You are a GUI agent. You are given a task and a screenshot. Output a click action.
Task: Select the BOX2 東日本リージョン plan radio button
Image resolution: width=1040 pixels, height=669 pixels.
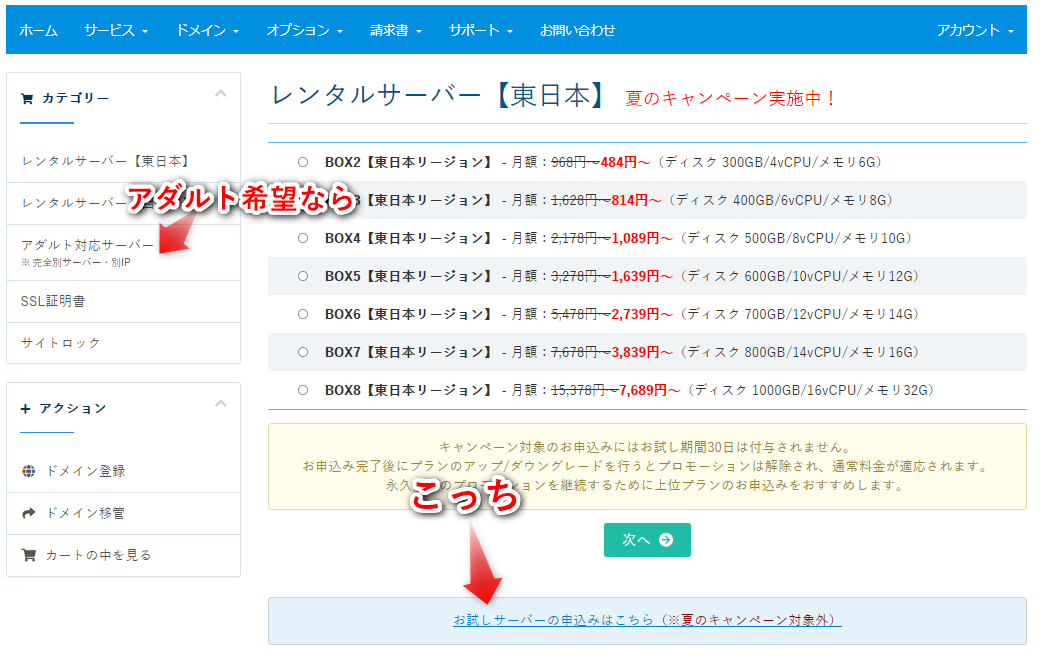302,162
